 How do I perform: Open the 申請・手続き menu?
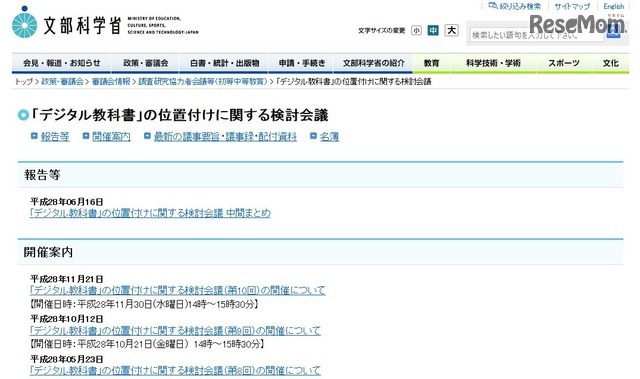coord(302,63)
